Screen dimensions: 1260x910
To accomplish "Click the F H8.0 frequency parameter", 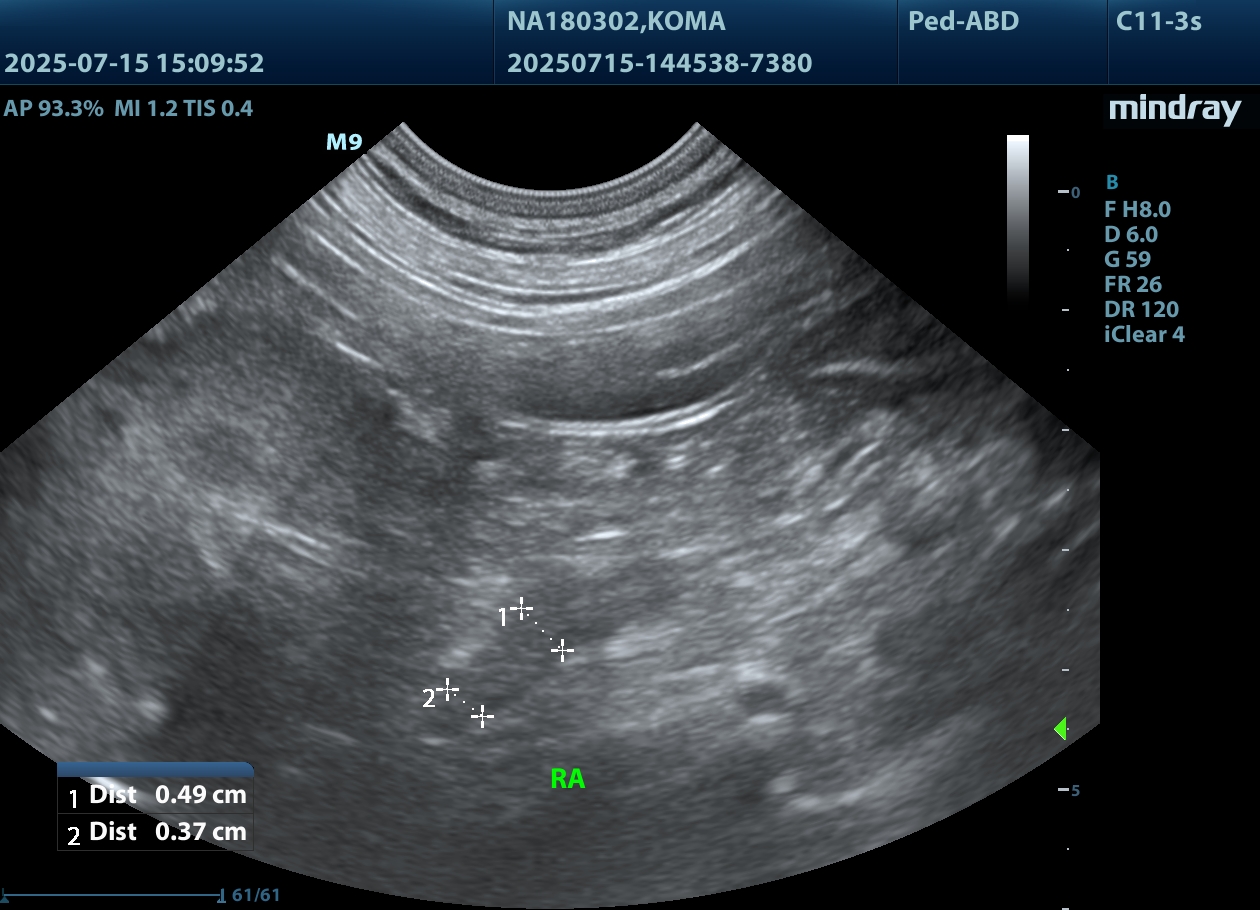I will coord(1137,209).
